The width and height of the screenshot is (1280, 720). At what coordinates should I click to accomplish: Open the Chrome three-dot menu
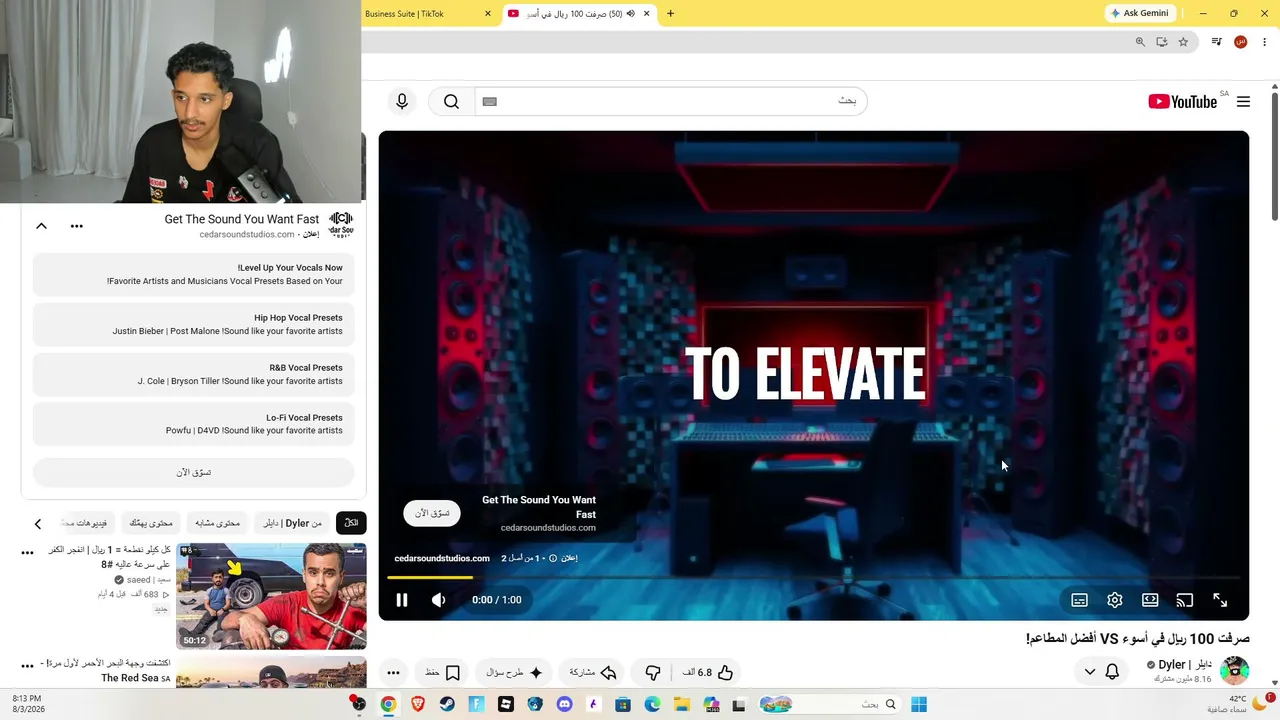(x=1264, y=42)
